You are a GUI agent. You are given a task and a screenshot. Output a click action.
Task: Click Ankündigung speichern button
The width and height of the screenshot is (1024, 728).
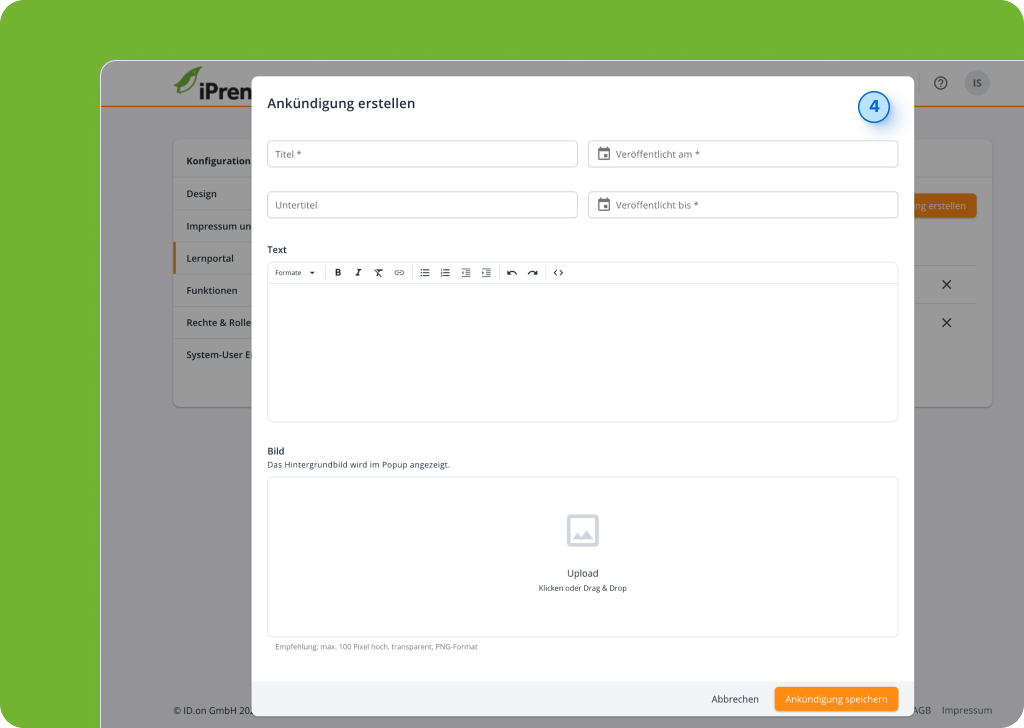836,699
